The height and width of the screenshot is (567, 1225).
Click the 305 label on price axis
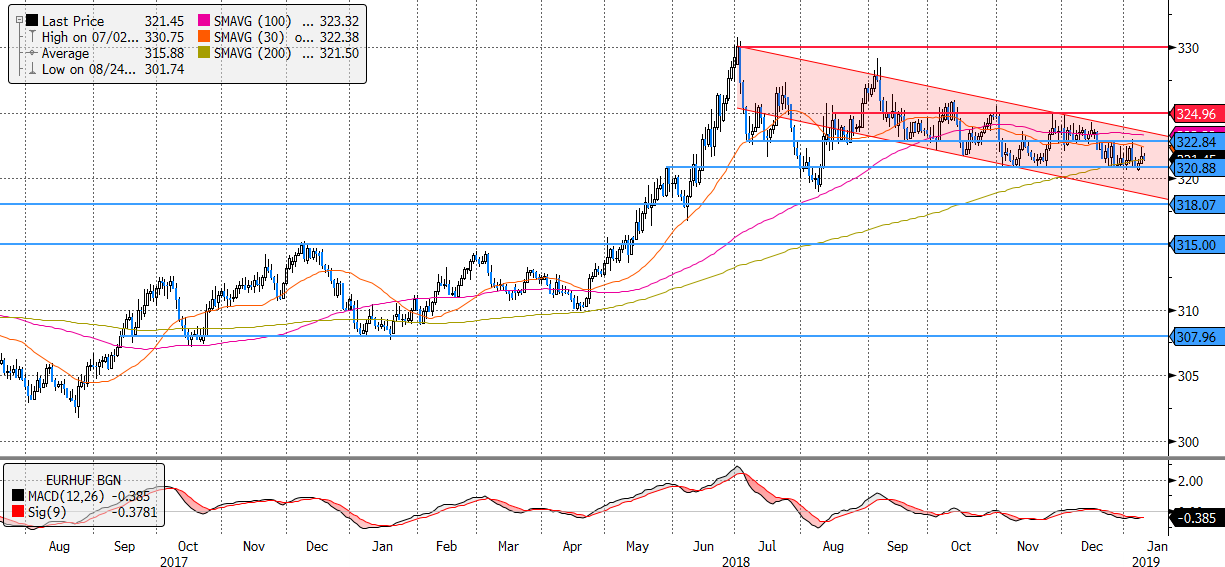pyautogui.click(x=1188, y=376)
